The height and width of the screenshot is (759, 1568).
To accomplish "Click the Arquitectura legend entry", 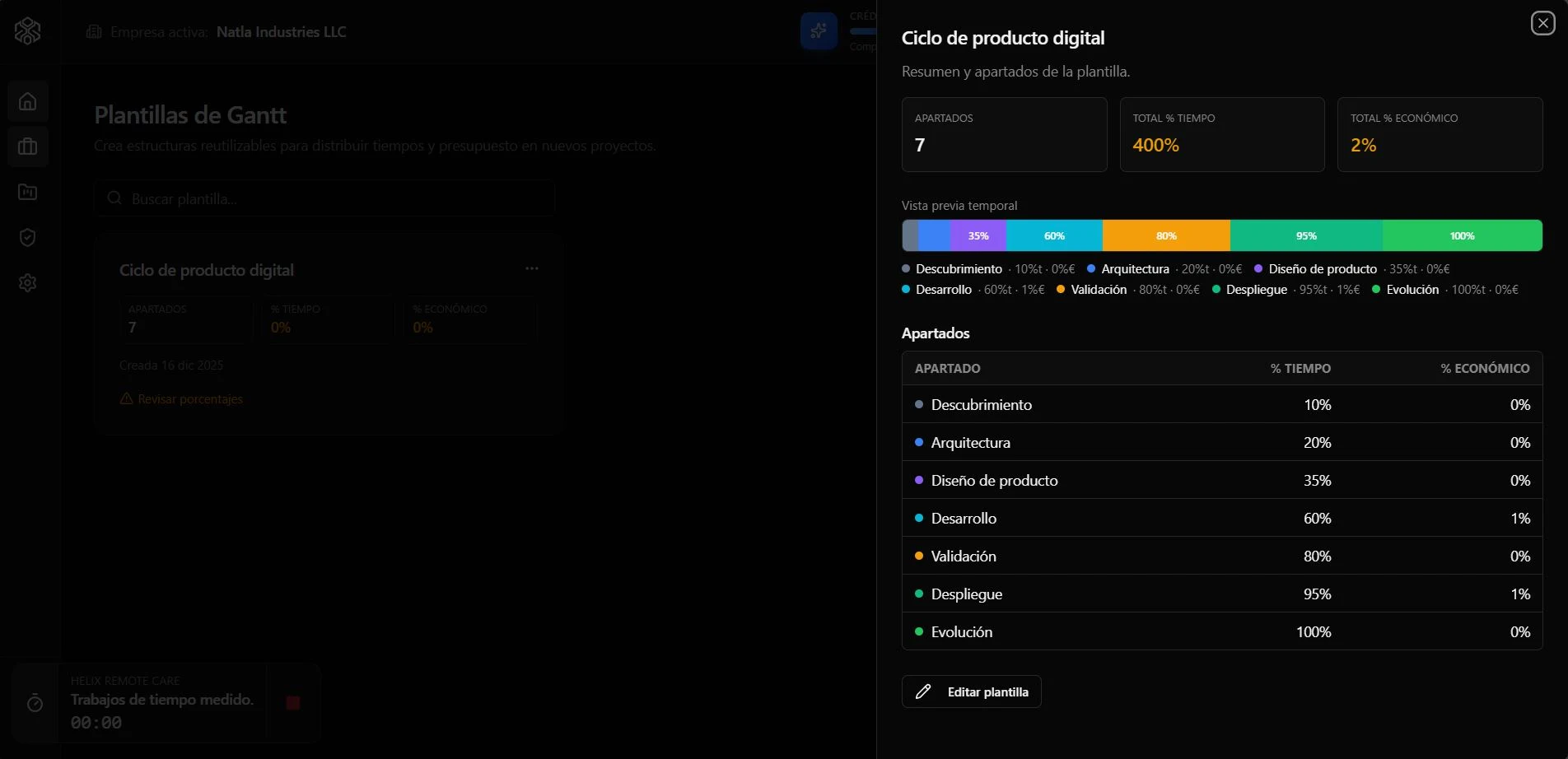I will [1164, 269].
